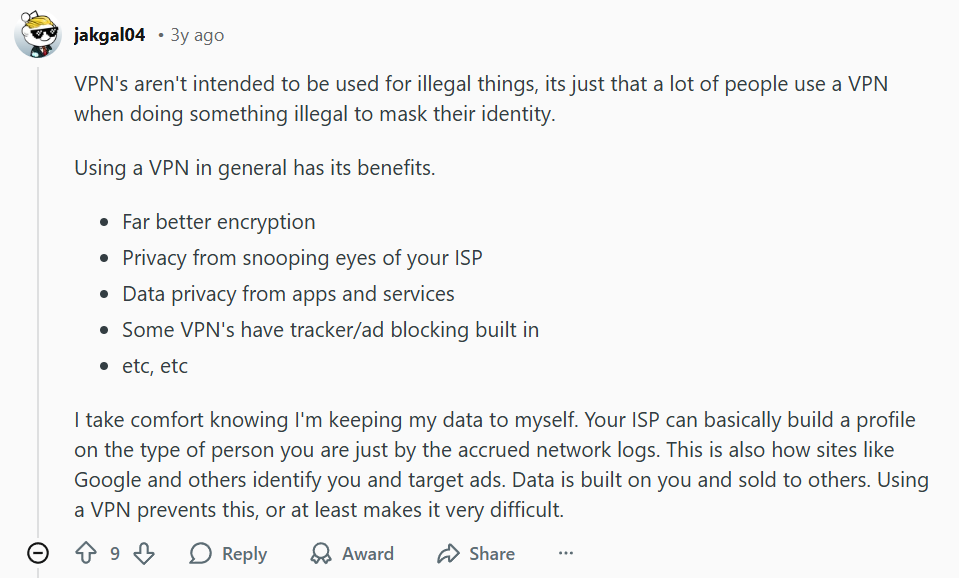The width and height of the screenshot is (959, 578).
Task: Click the "Privacy from snooping eyes" bullet
Action: pyautogui.click(x=302, y=258)
